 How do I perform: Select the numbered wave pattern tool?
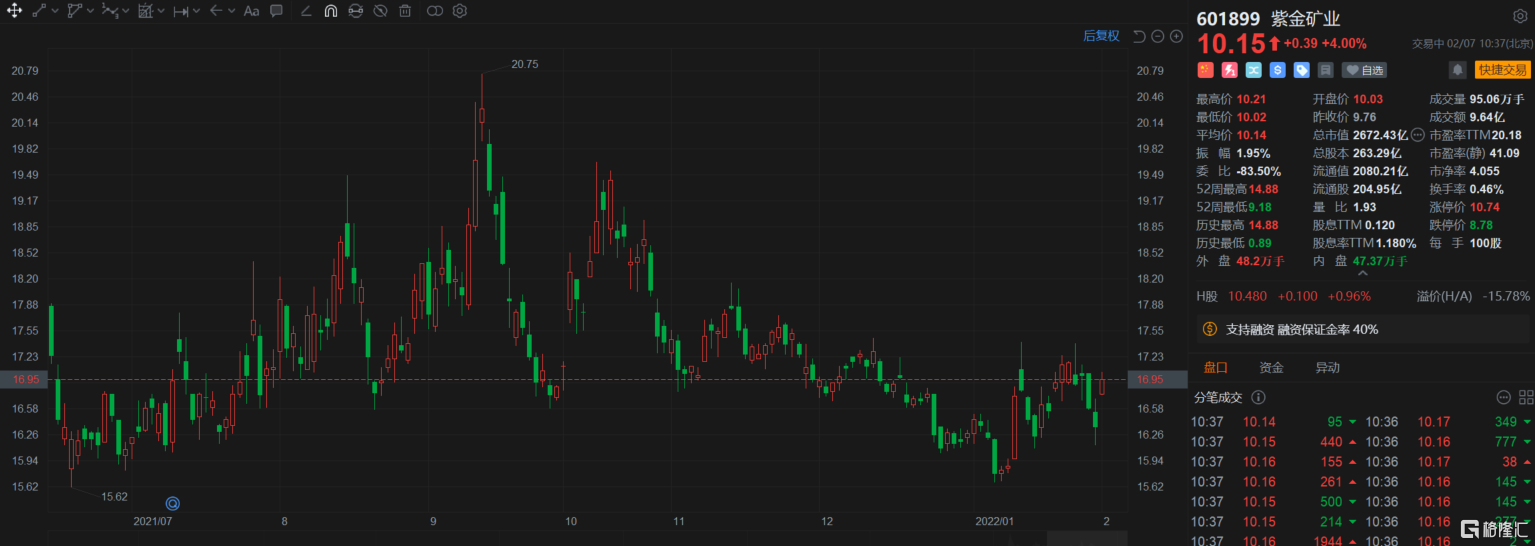coord(110,11)
